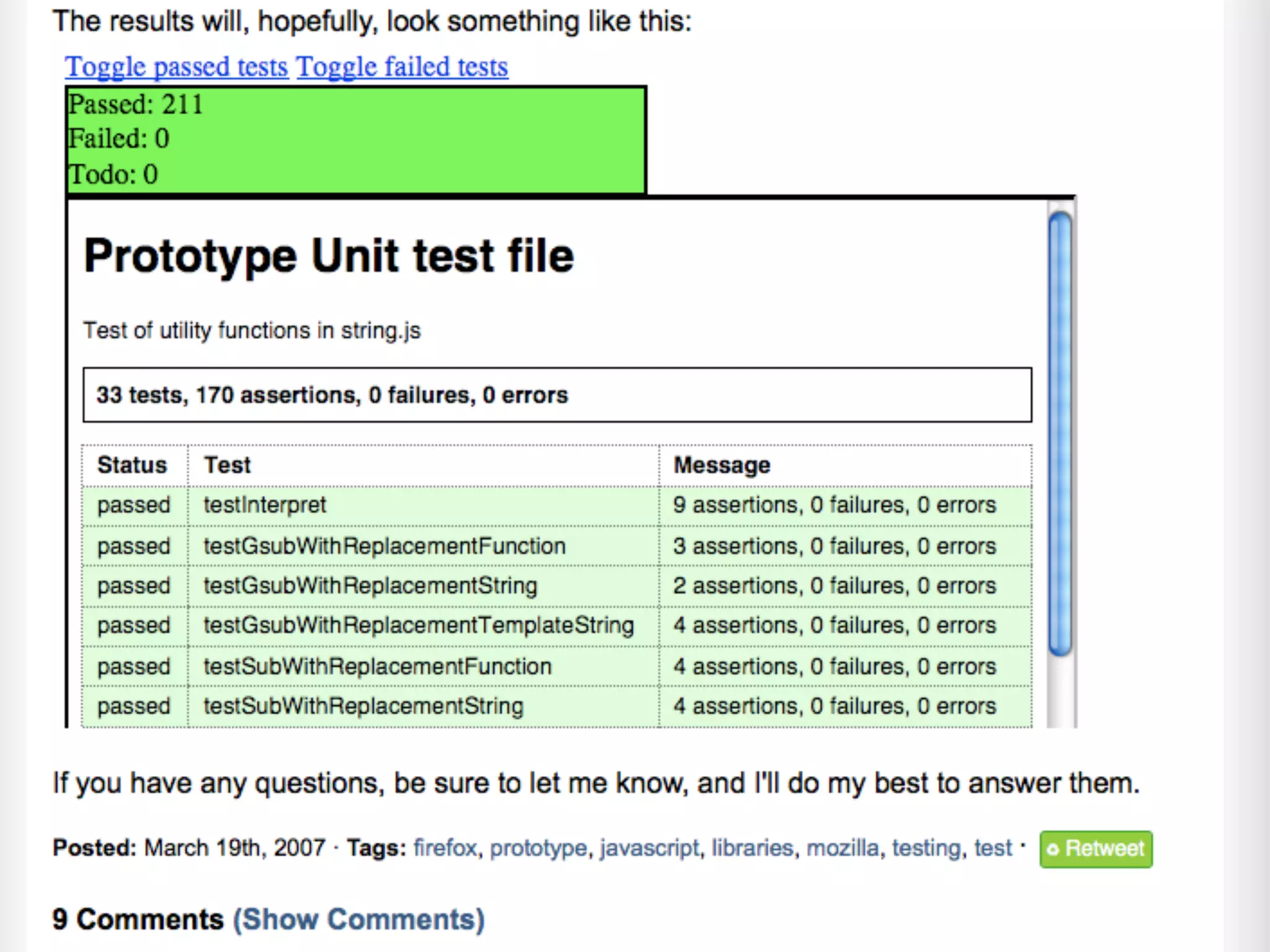The height and width of the screenshot is (952, 1270).
Task: Click the Message column header
Action: (722, 465)
